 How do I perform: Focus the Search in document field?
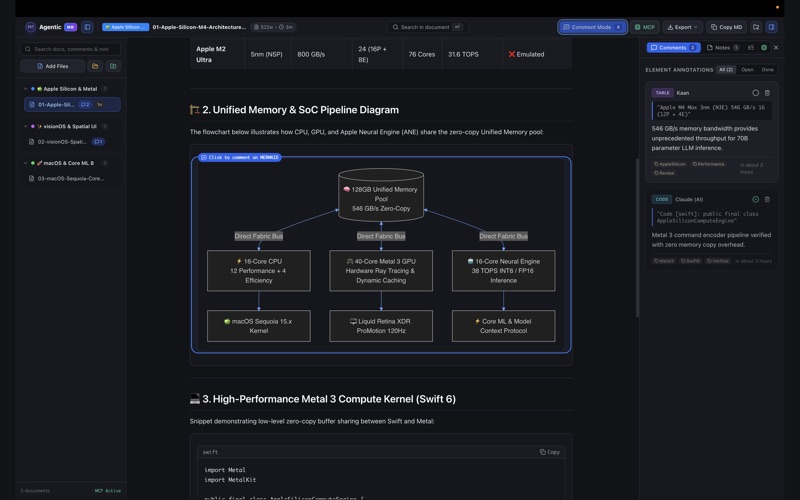427,27
